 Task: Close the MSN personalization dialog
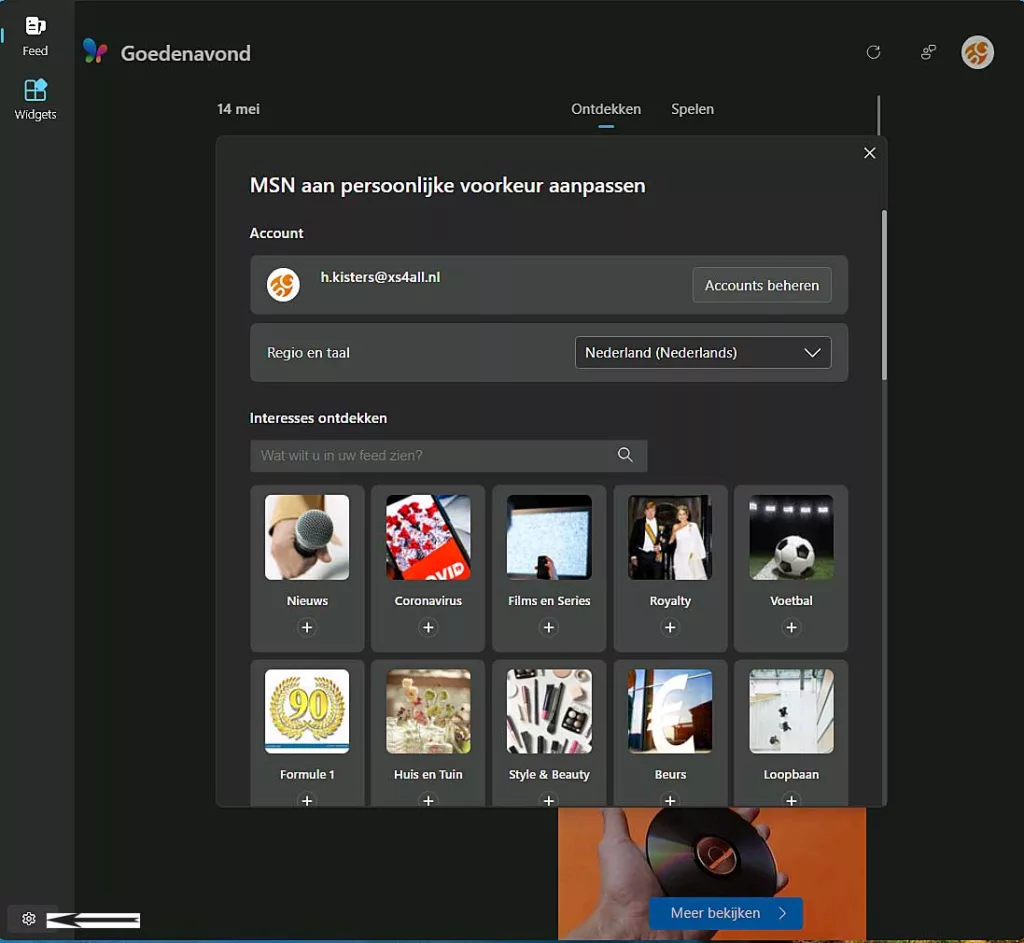pos(869,153)
